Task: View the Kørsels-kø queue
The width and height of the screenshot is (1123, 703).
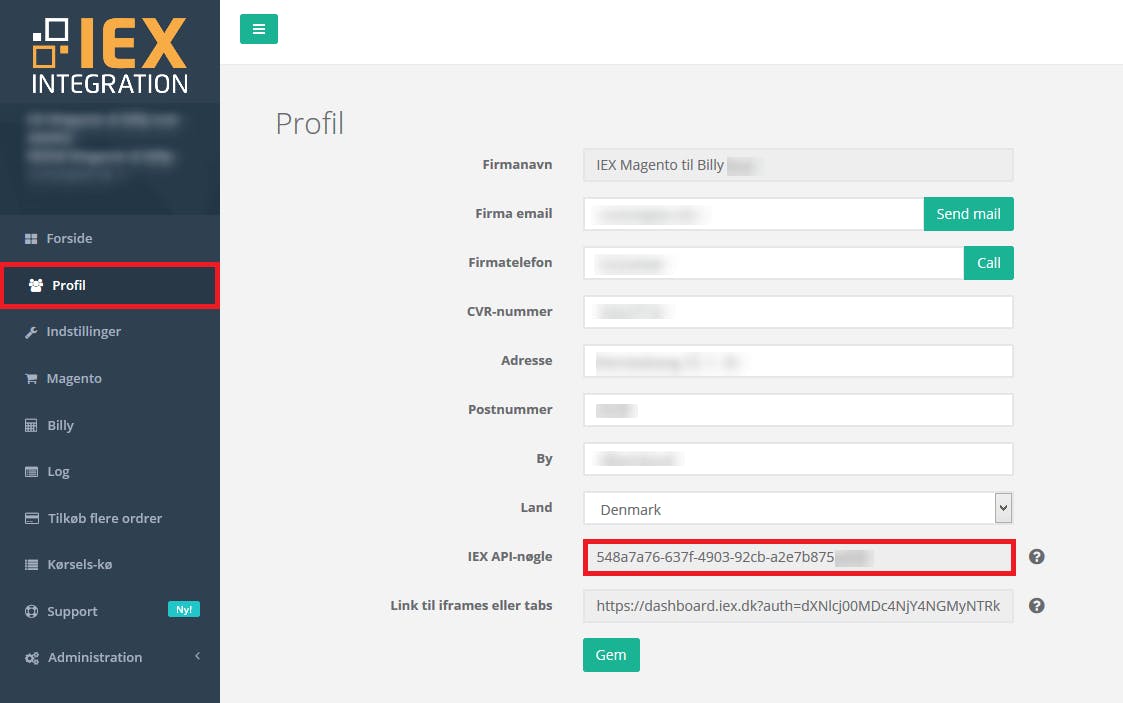Action: [110, 565]
